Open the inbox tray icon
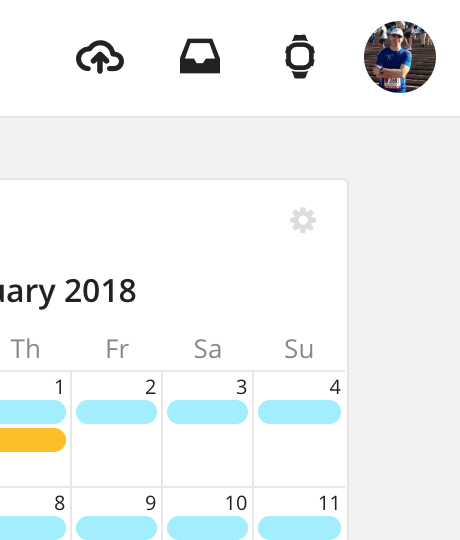Image resolution: width=460 pixels, height=540 pixels. tap(200, 56)
